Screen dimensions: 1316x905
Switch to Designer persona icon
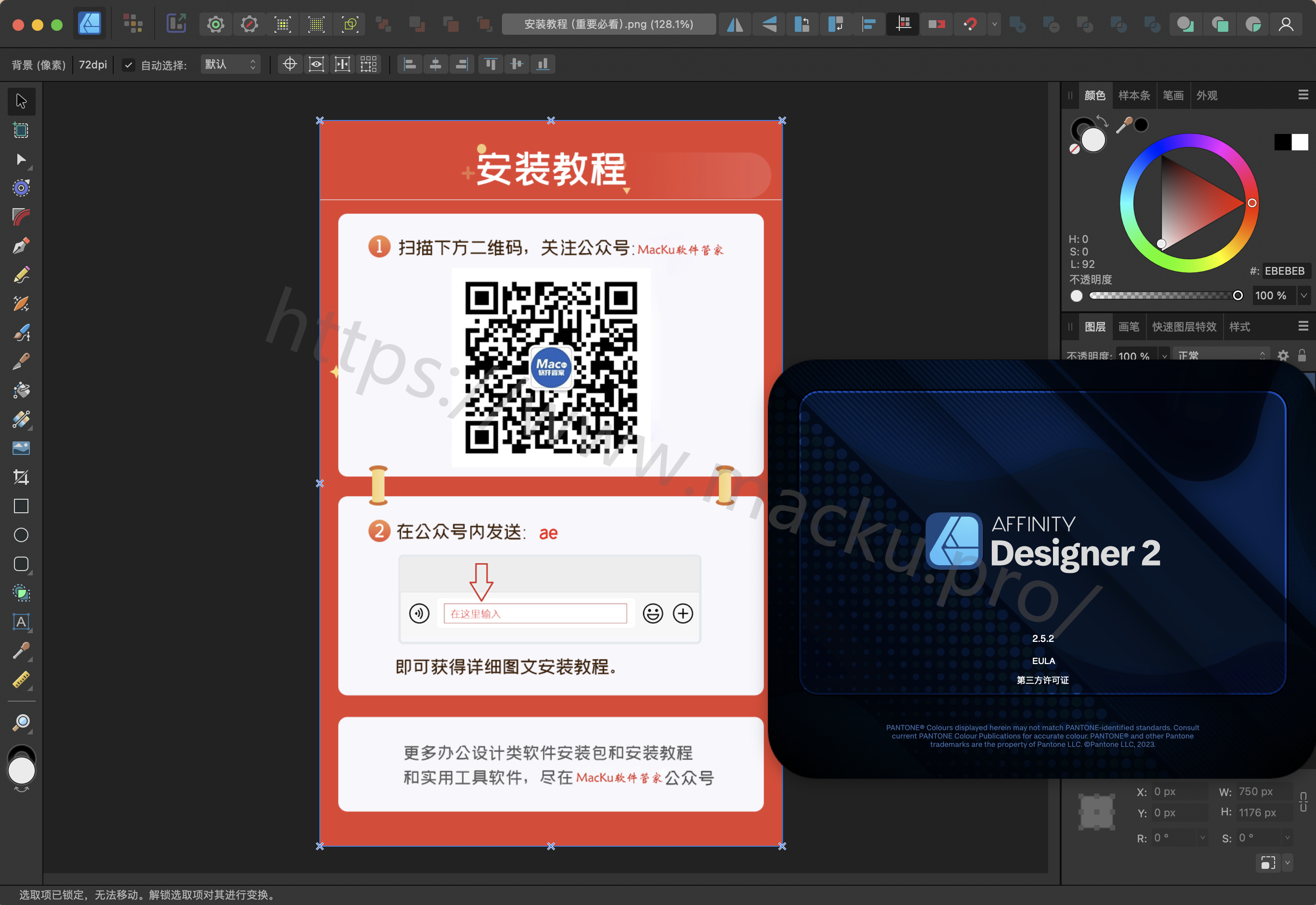pos(90,24)
